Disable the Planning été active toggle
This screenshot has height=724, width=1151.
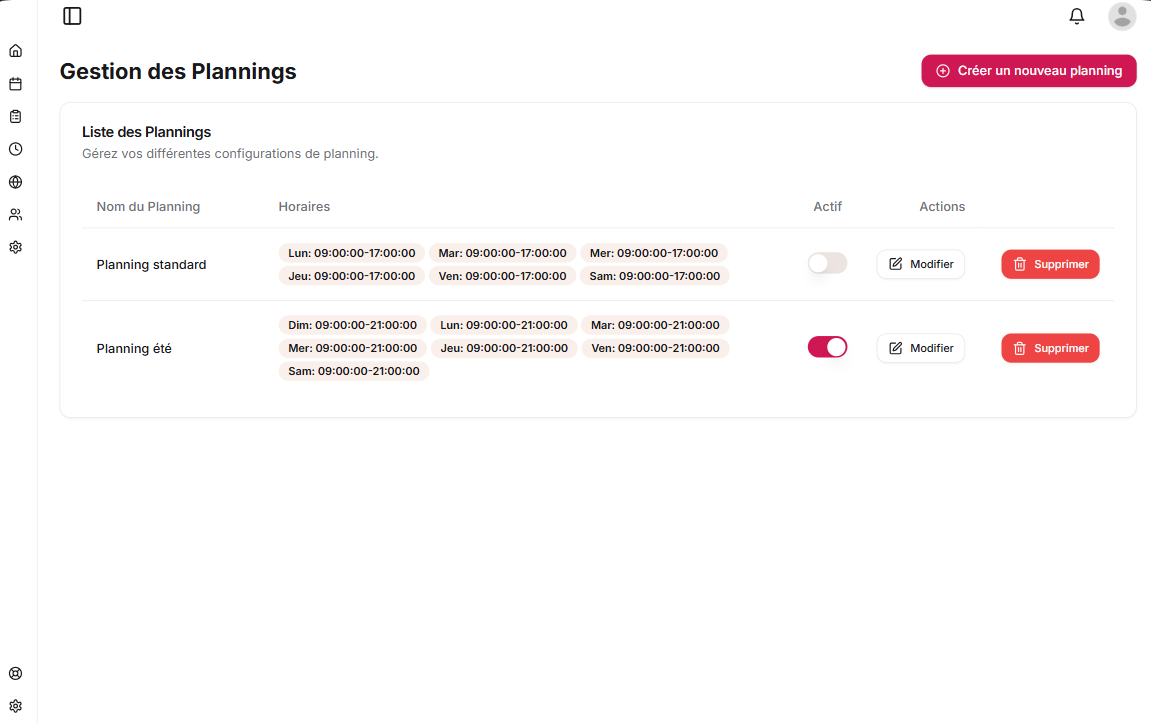pos(827,347)
